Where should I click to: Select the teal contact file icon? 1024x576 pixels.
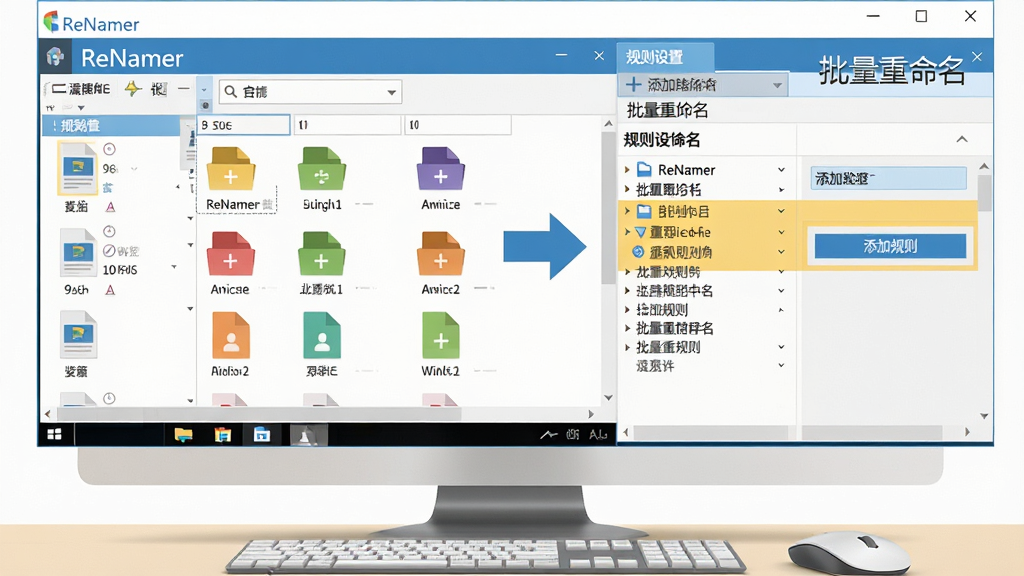pos(321,335)
